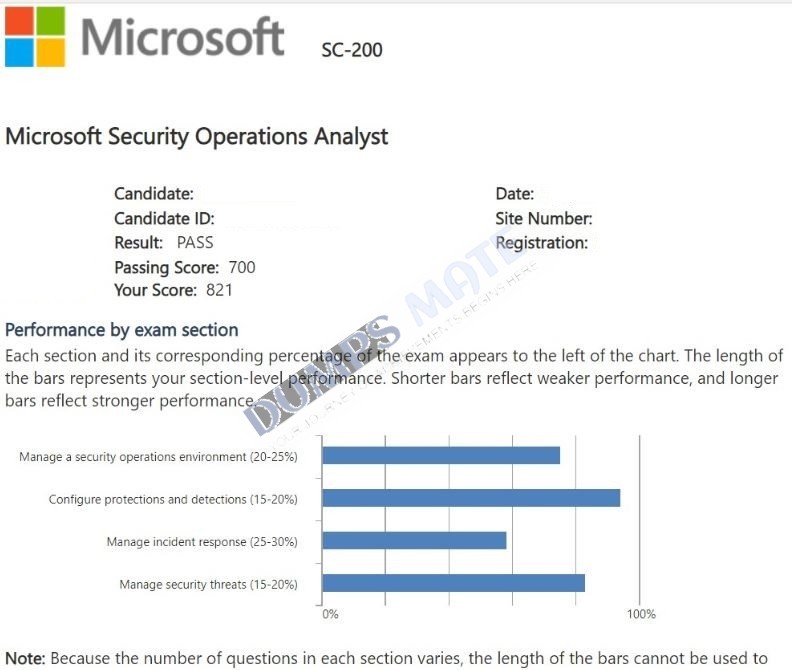Click Manage security threats bar
Screen dimensions: 792x670
454,583
